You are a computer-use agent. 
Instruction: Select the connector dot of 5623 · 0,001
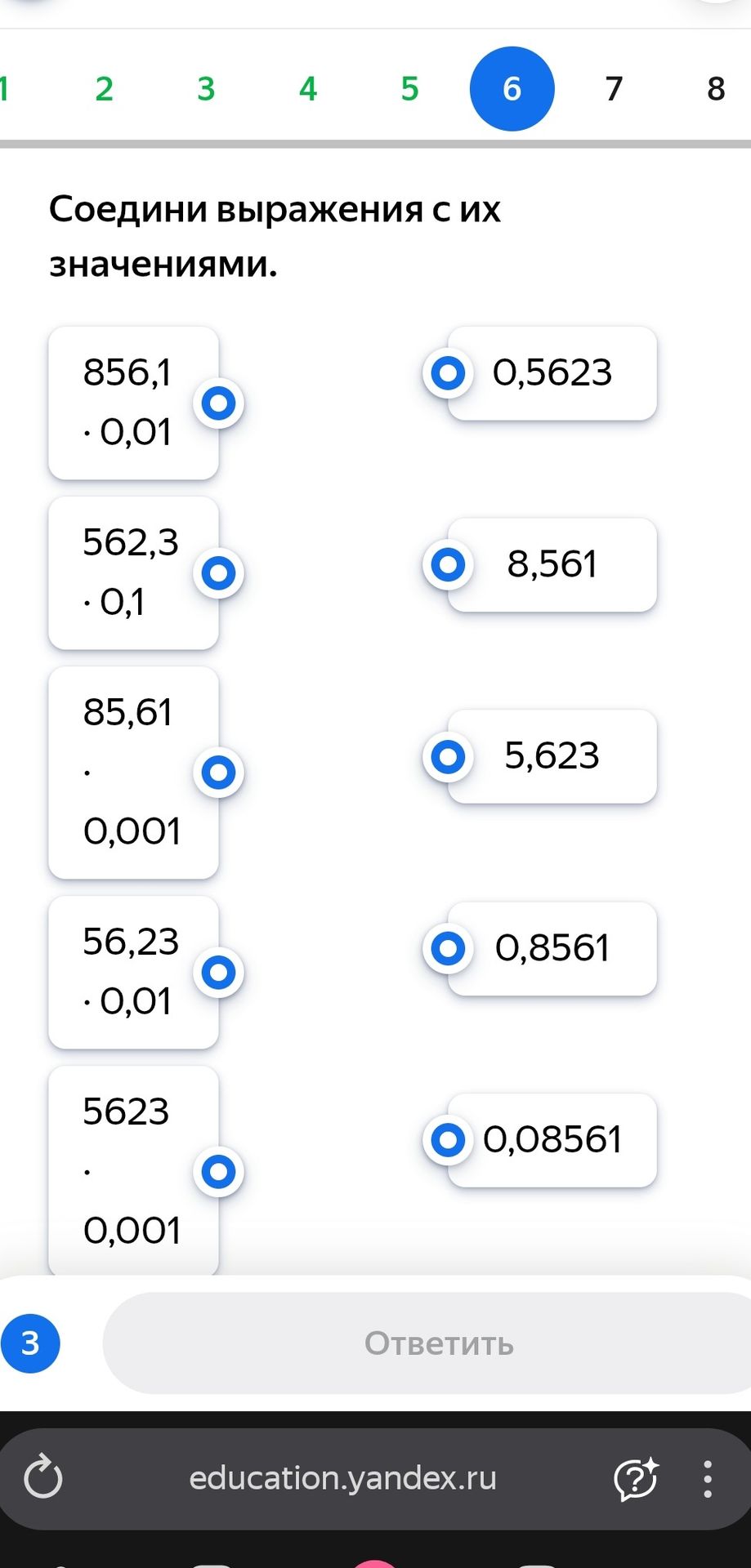pyautogui.click(x=219, y=1172)
